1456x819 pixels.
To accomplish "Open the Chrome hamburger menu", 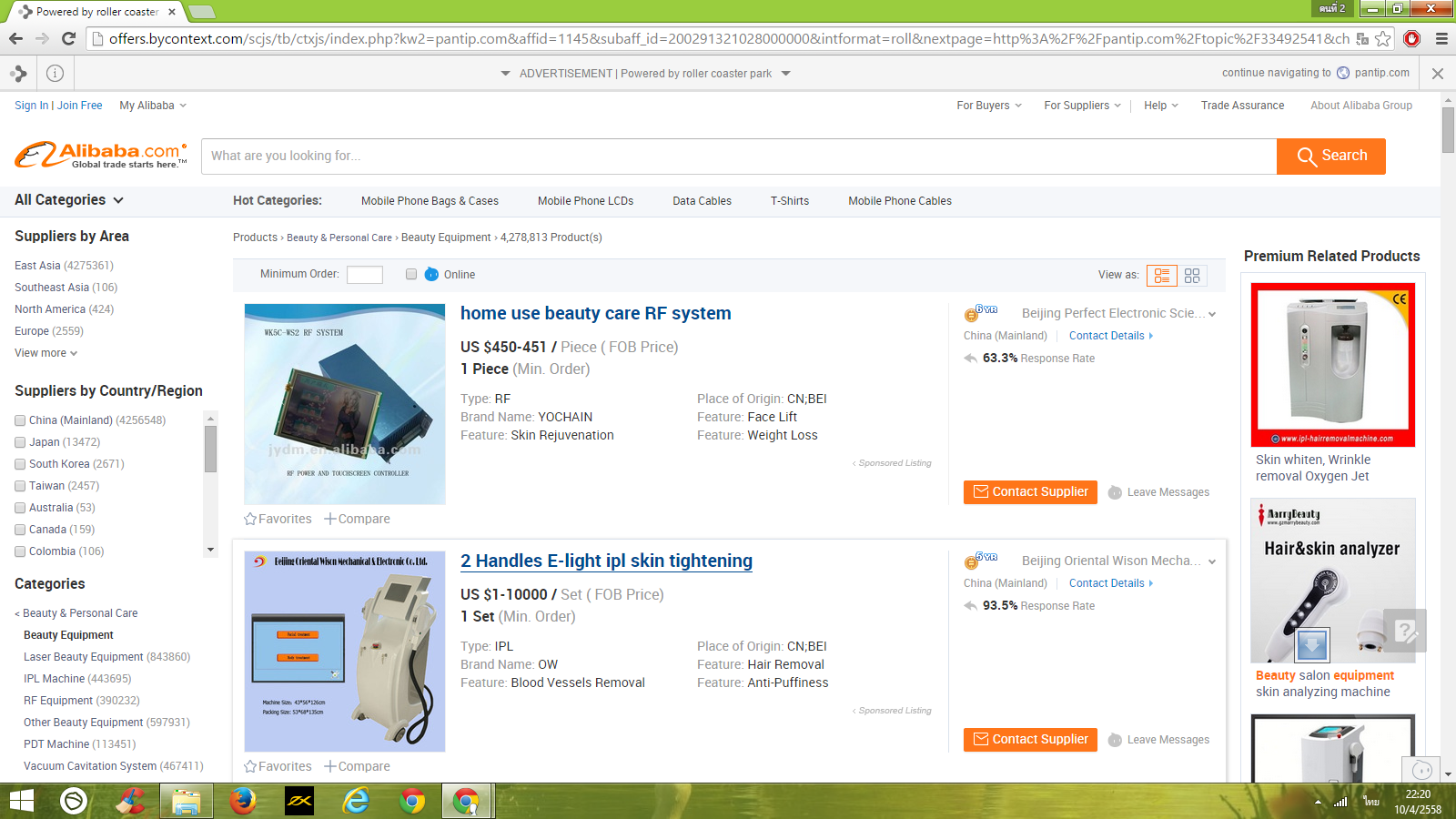I will click(1441, 38).
